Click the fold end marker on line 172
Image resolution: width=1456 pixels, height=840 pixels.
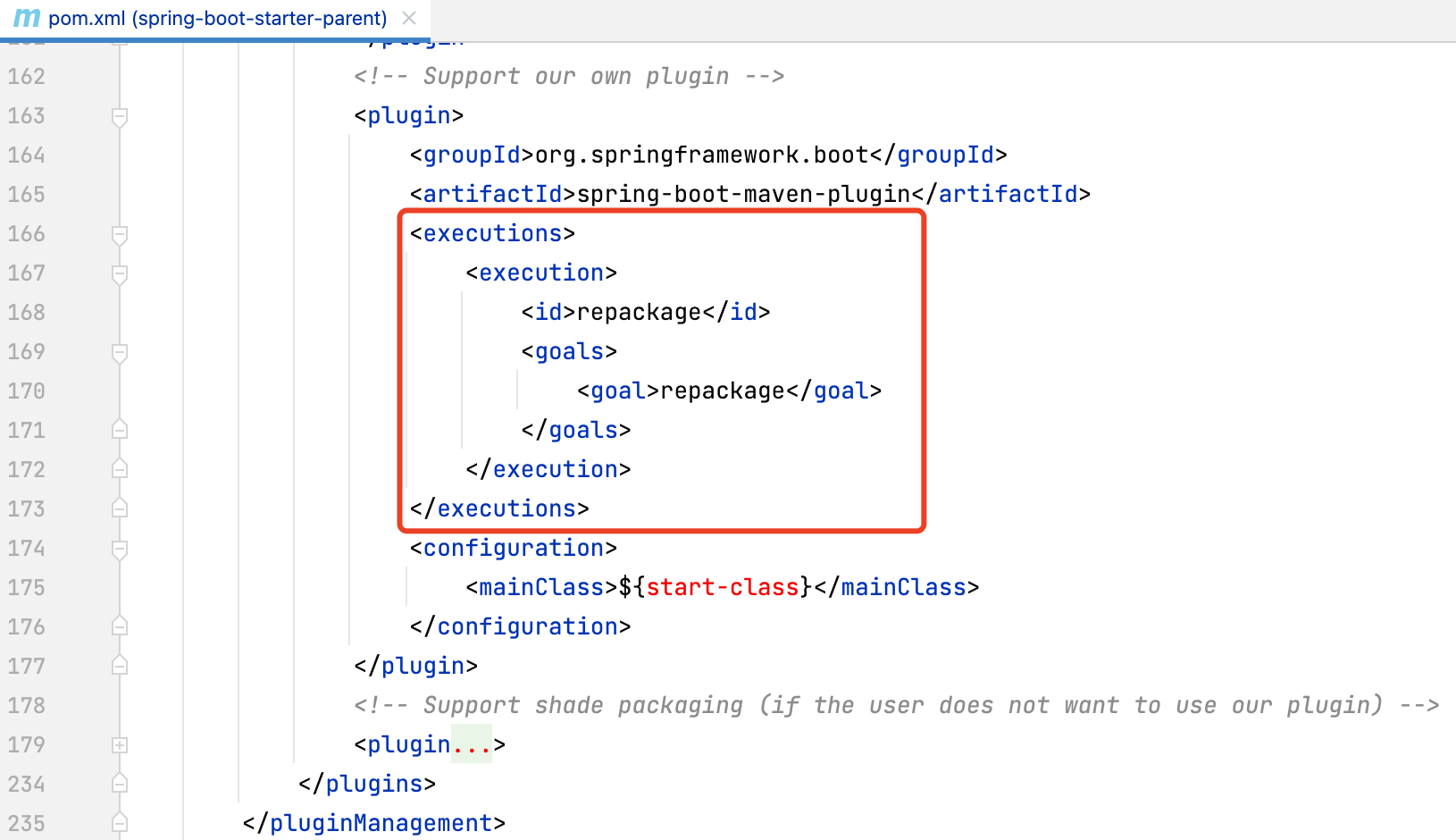pos(120,469)
